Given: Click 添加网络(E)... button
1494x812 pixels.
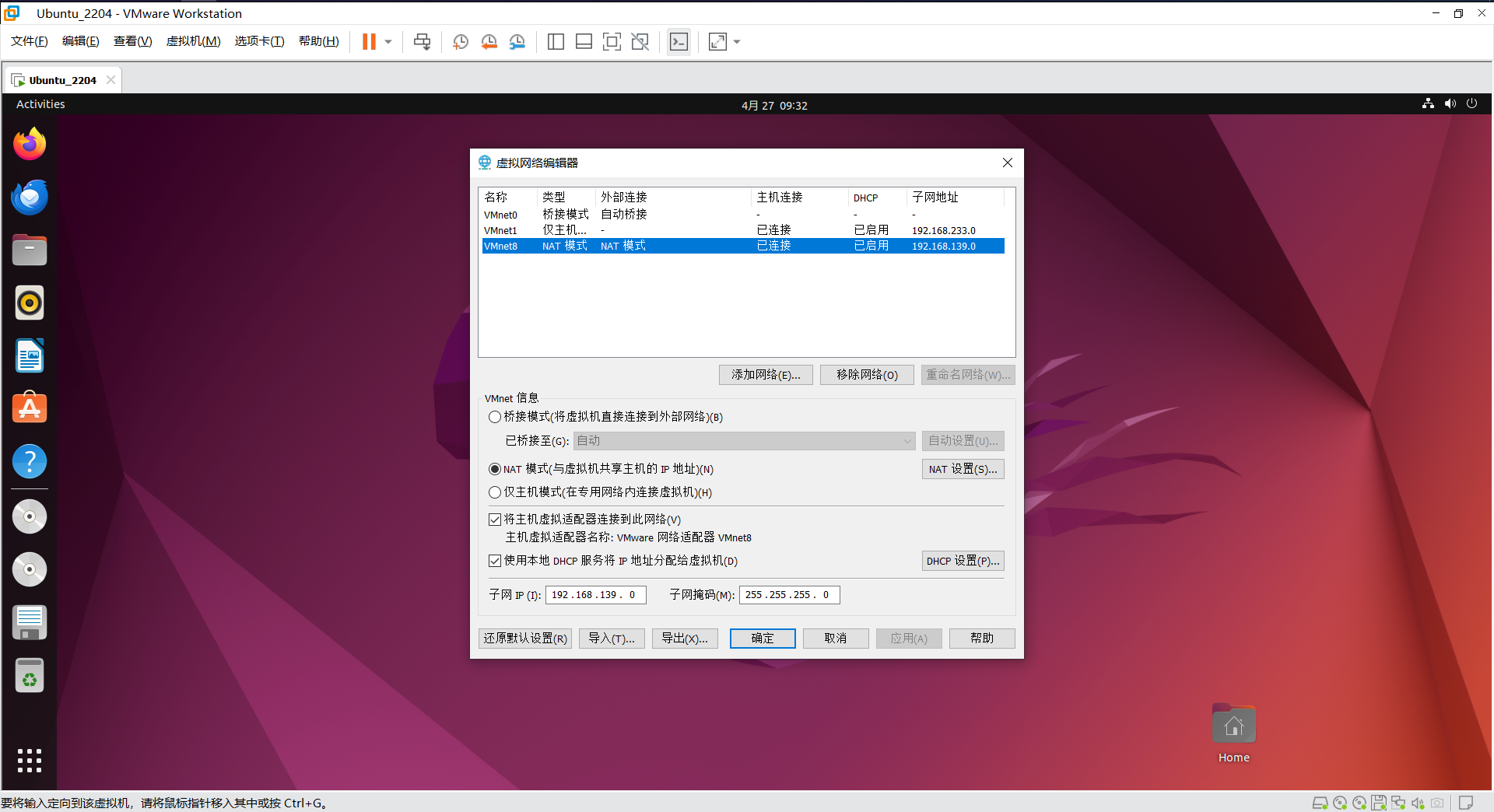Looking at the screenshot, I should (x=766, y=375).
